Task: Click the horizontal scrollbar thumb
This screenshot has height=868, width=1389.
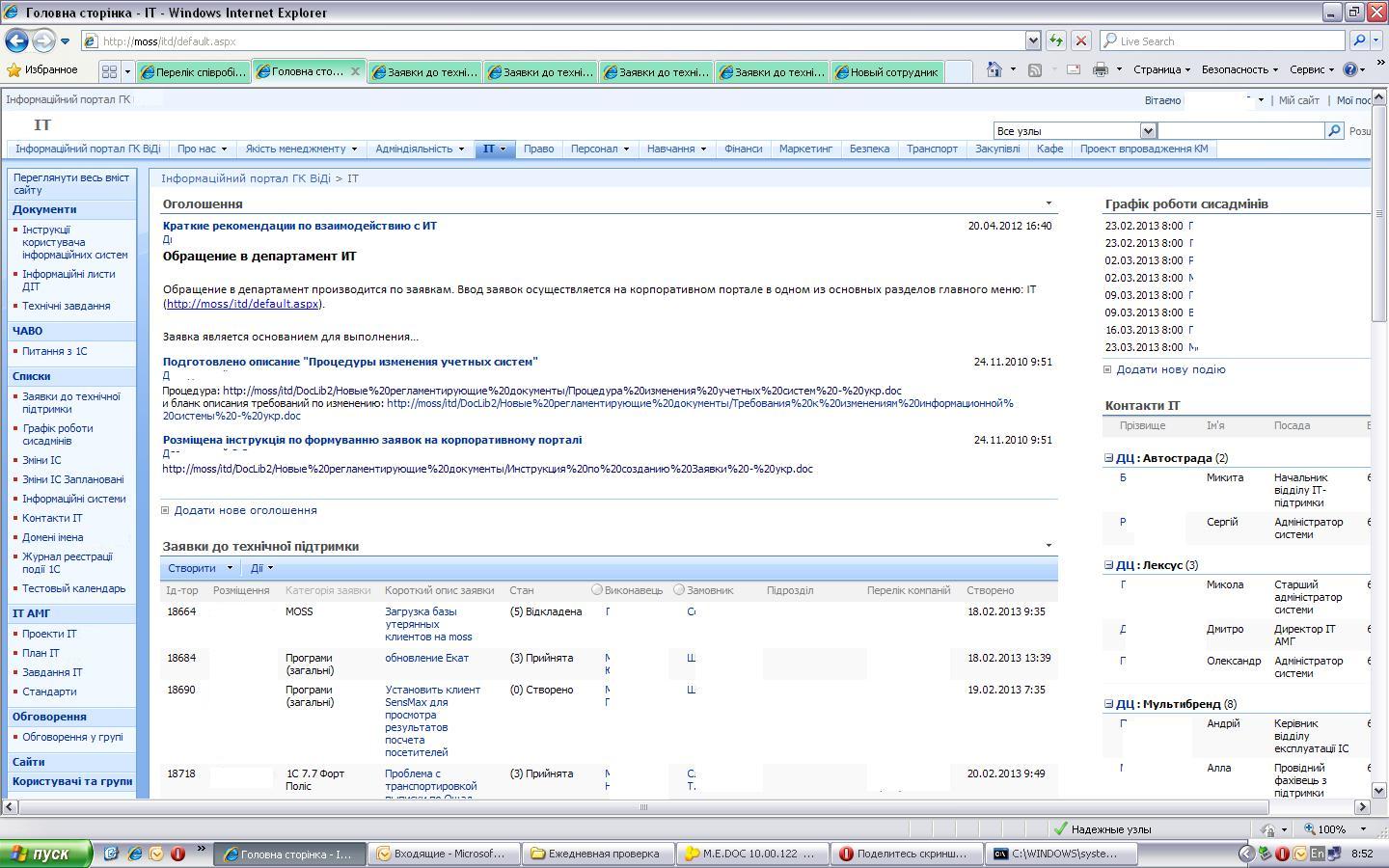Action: click(643, 807)
